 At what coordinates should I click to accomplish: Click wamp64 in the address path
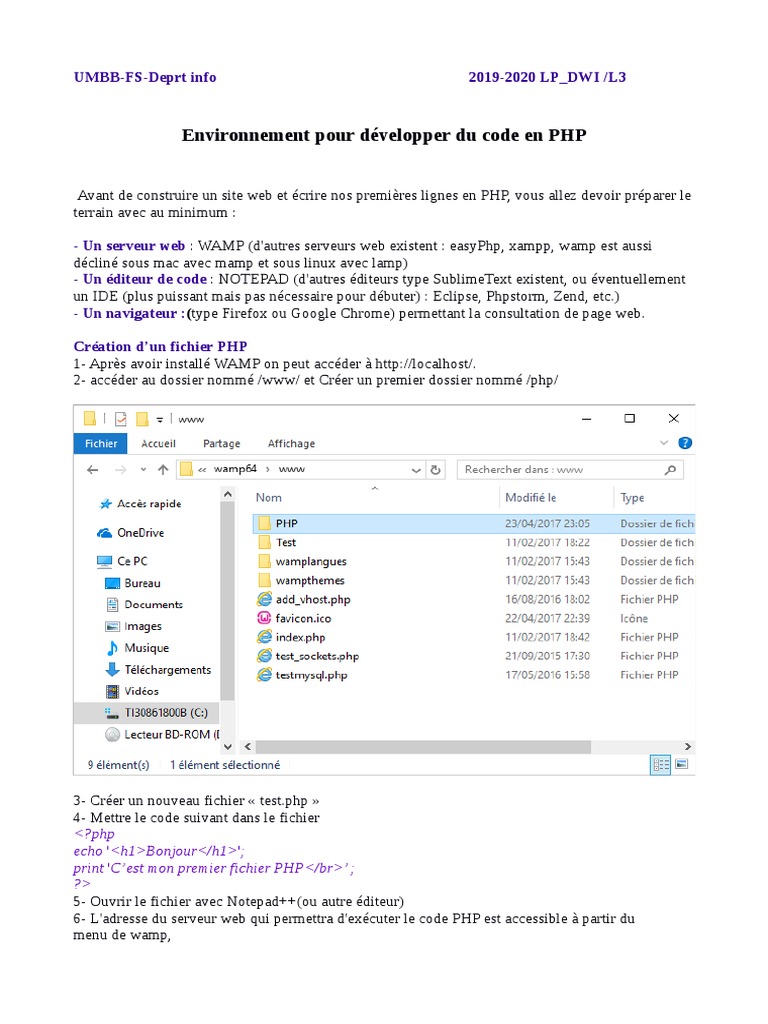[x=235, y=469]
